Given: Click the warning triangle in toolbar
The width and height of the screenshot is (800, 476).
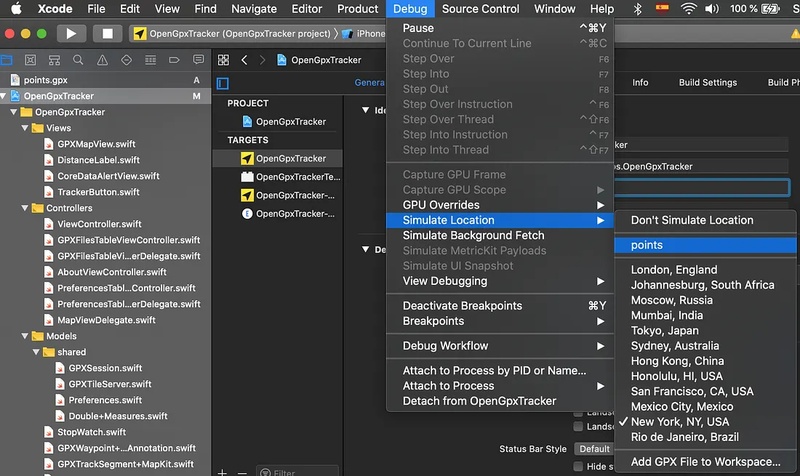Looking at the screenshot, I should (x=795, y=34).
